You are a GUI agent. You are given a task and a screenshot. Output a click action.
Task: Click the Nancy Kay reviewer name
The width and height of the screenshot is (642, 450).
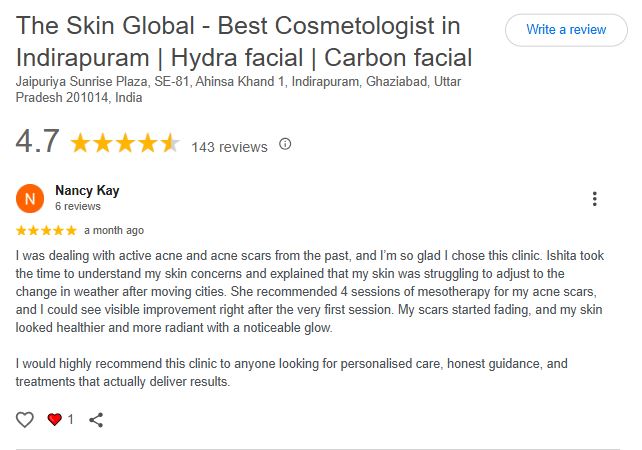tap(87, 190)
